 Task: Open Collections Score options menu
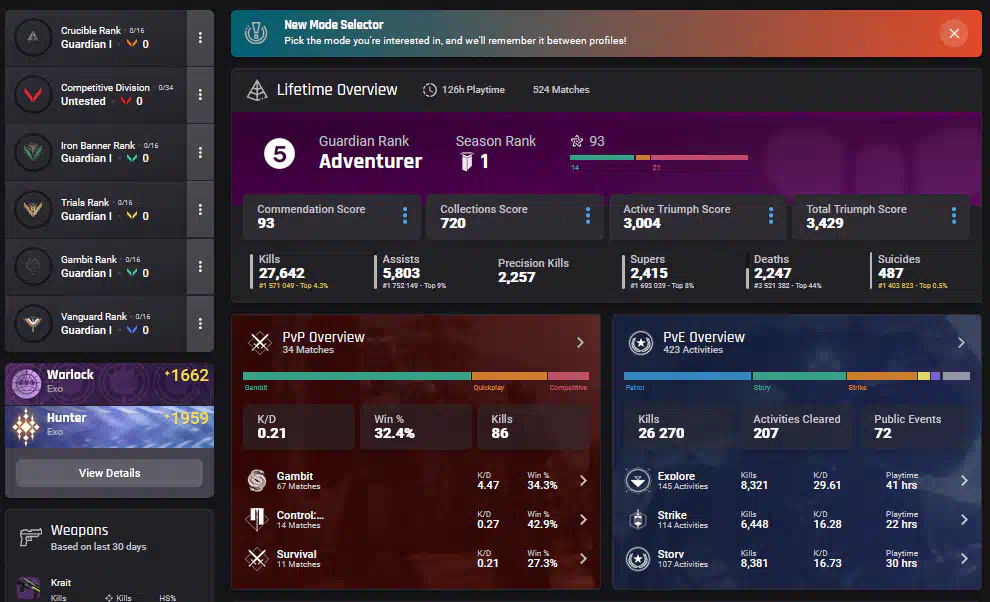[x=588, y=216]
